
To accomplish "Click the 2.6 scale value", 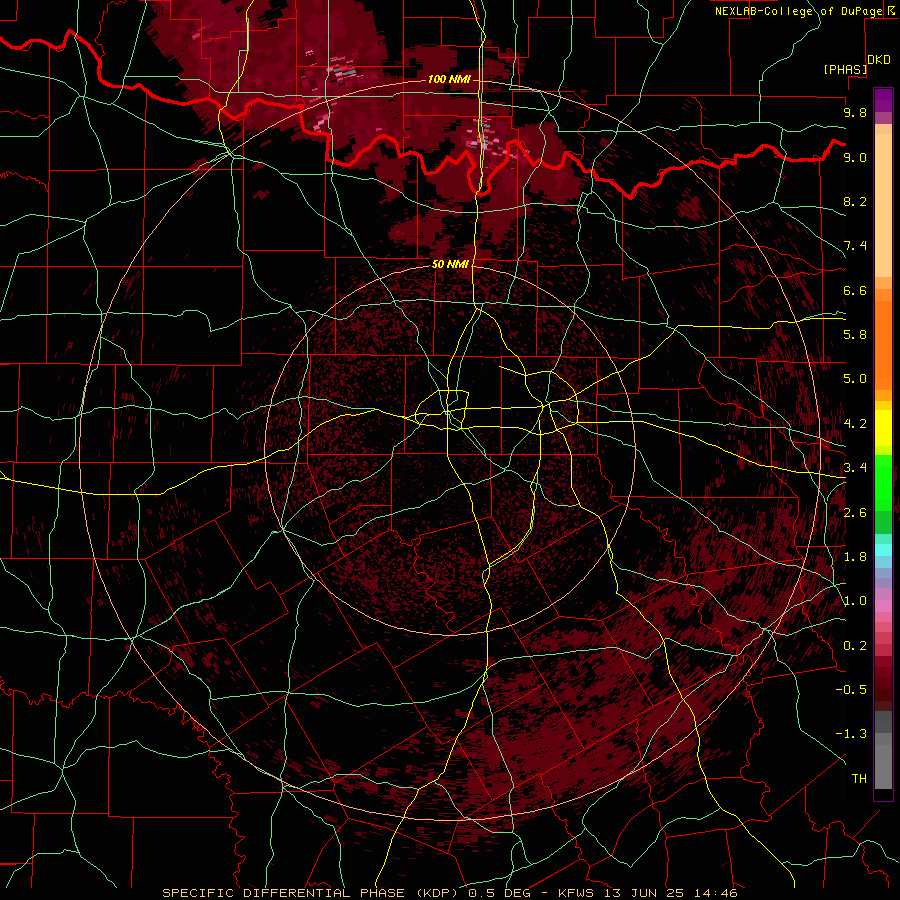I will coord(855,513).
